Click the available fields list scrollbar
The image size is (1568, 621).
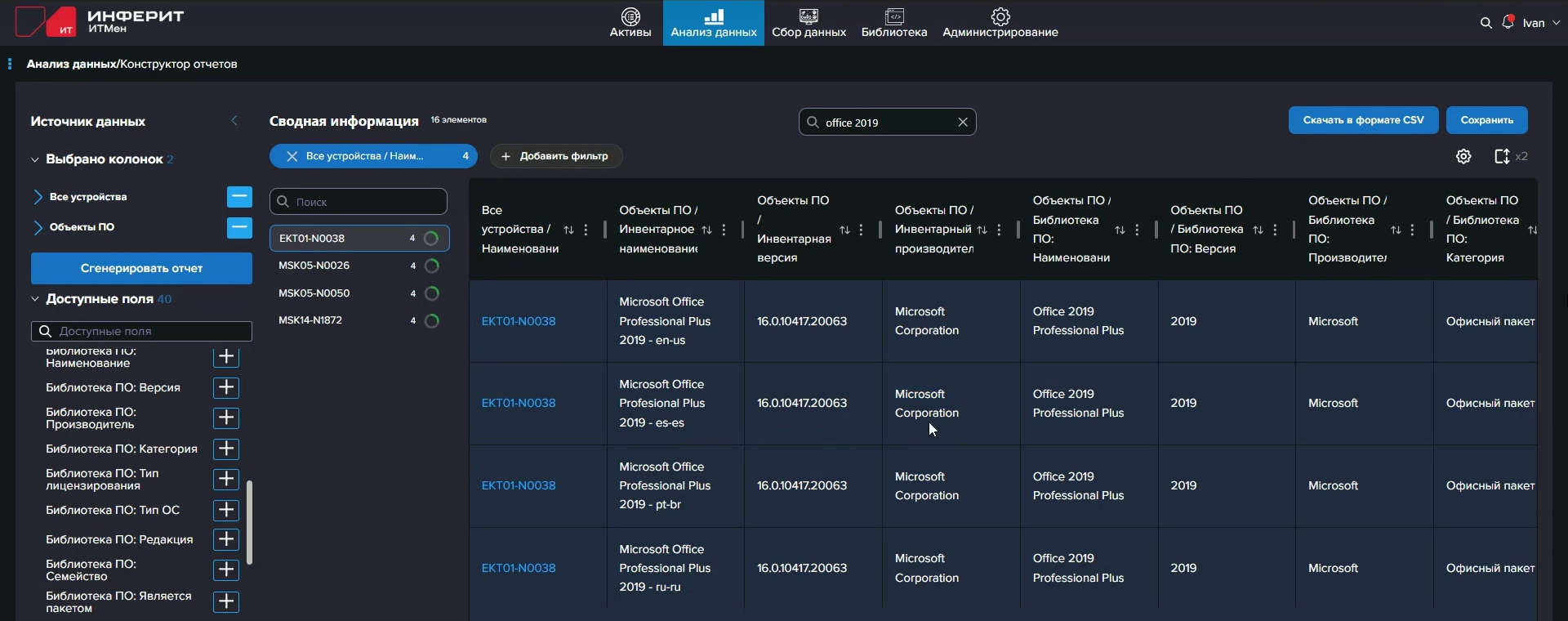(x=249, y=522)
